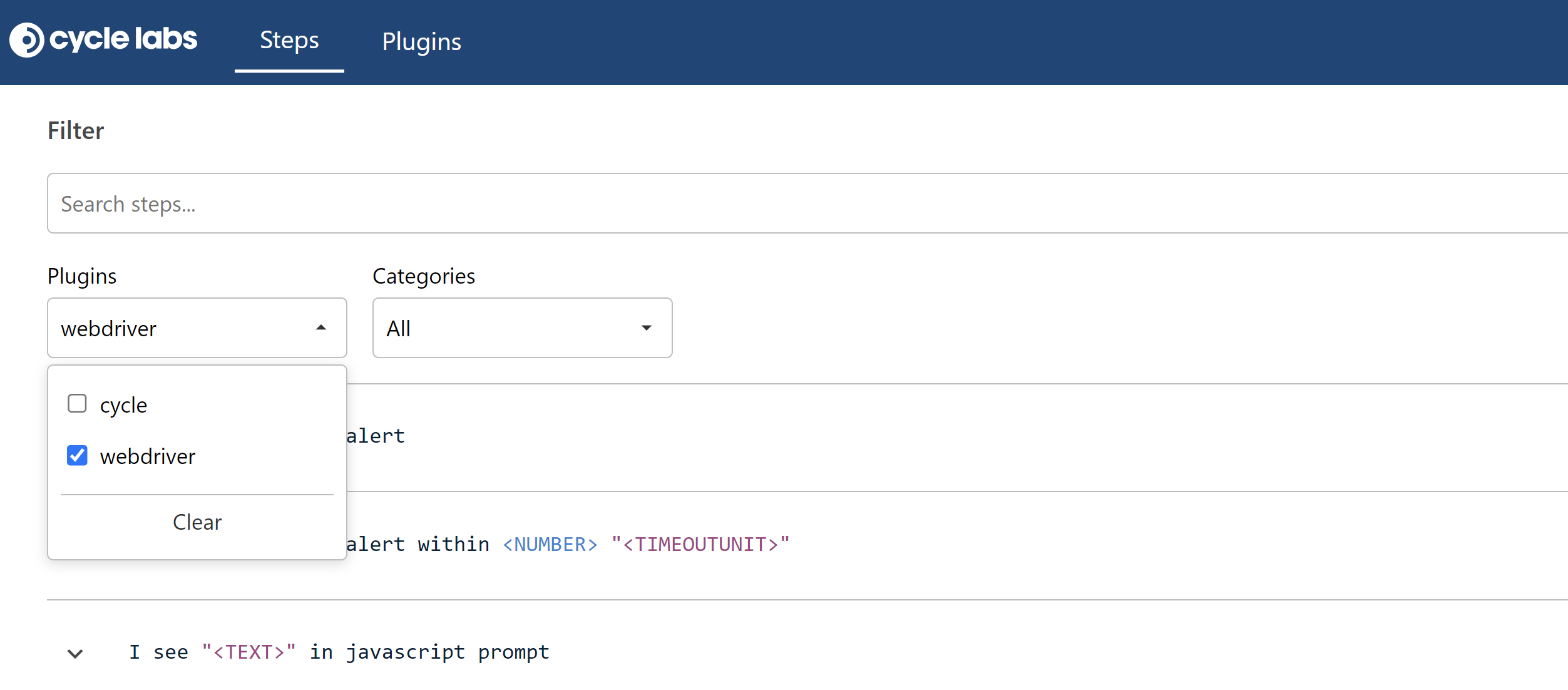Click the checkmark inside the webdriver checkbox
The height and width of the screenshot is (690, 1568).
[77, 456]
